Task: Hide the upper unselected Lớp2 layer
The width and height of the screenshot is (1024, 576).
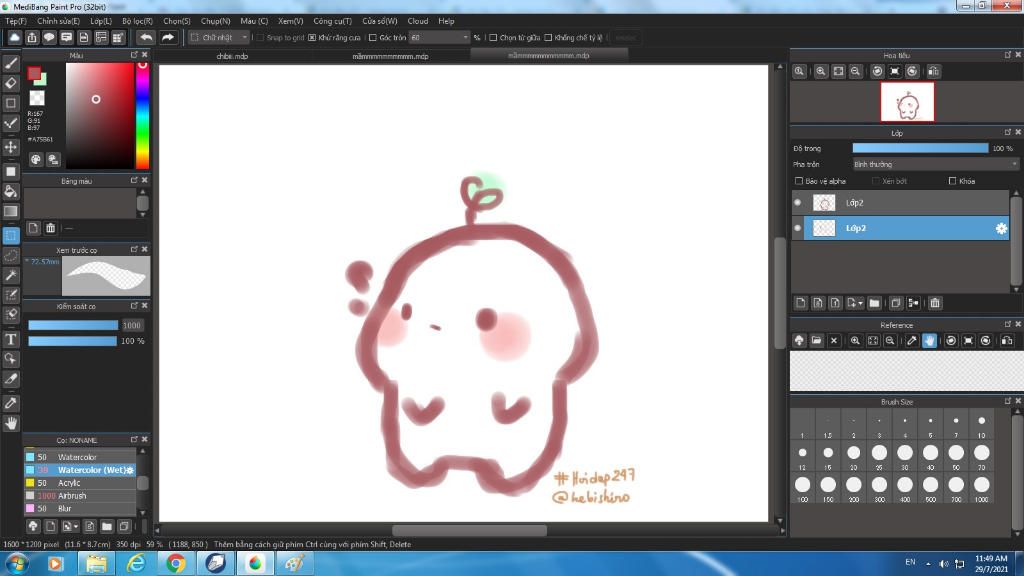Action: (797, 202)
